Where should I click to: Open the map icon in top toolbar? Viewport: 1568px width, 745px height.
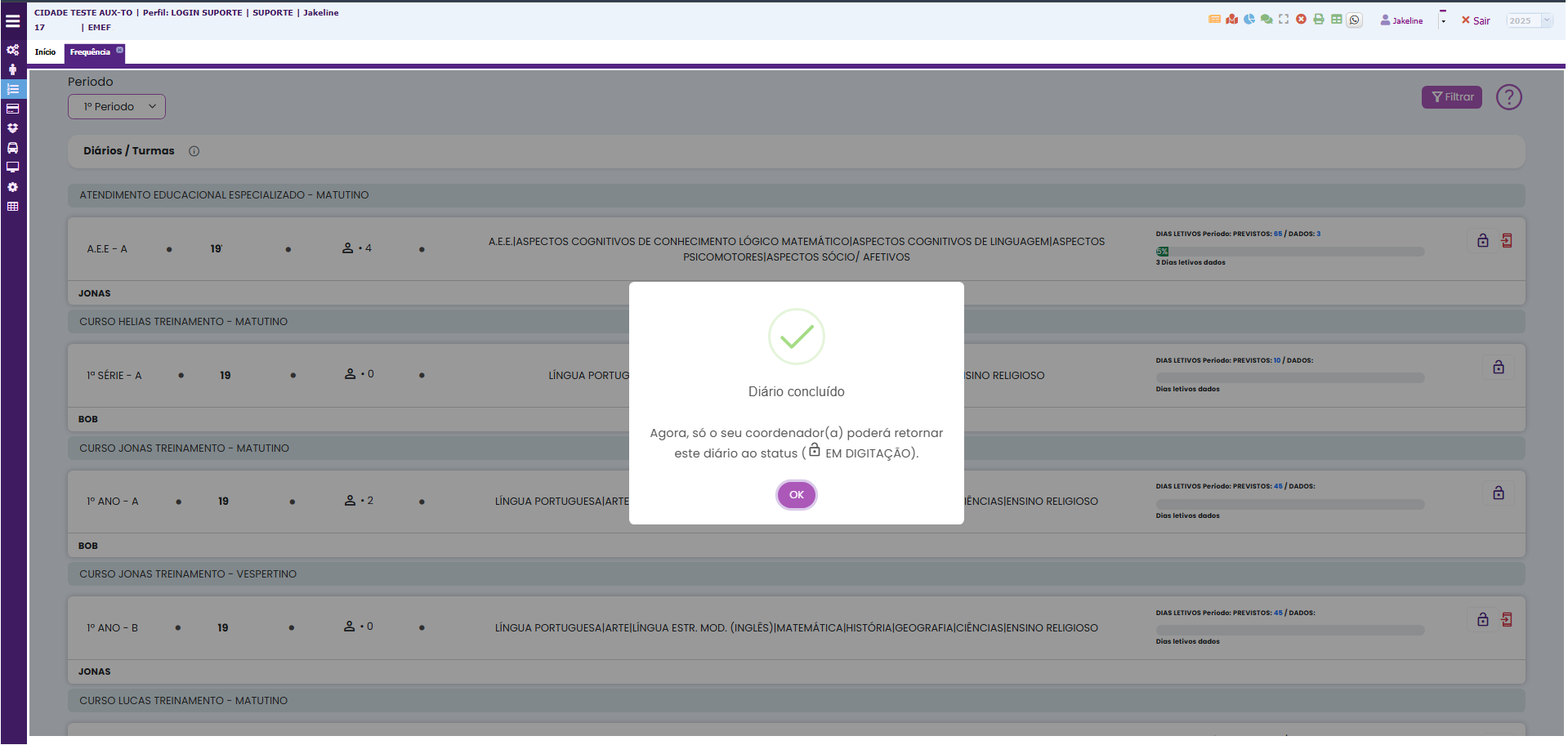1231,20
